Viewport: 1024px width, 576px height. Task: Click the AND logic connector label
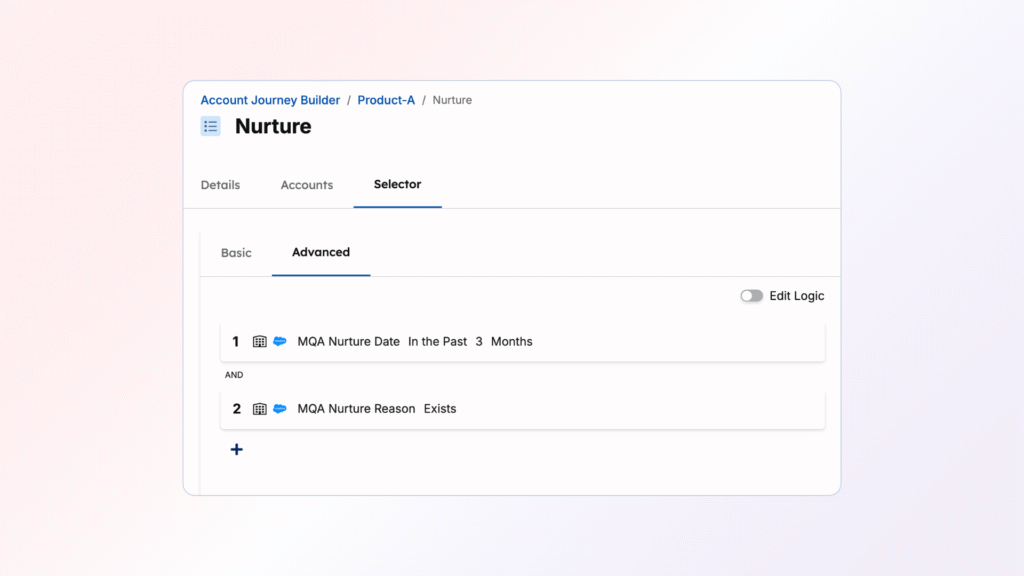233,375
